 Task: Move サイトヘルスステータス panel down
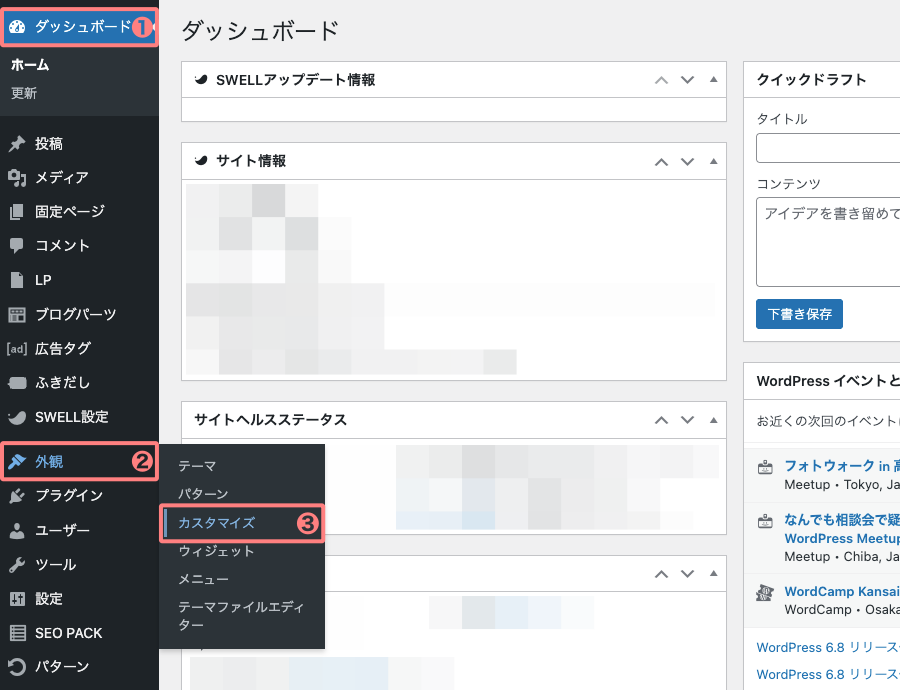[688, 420]
